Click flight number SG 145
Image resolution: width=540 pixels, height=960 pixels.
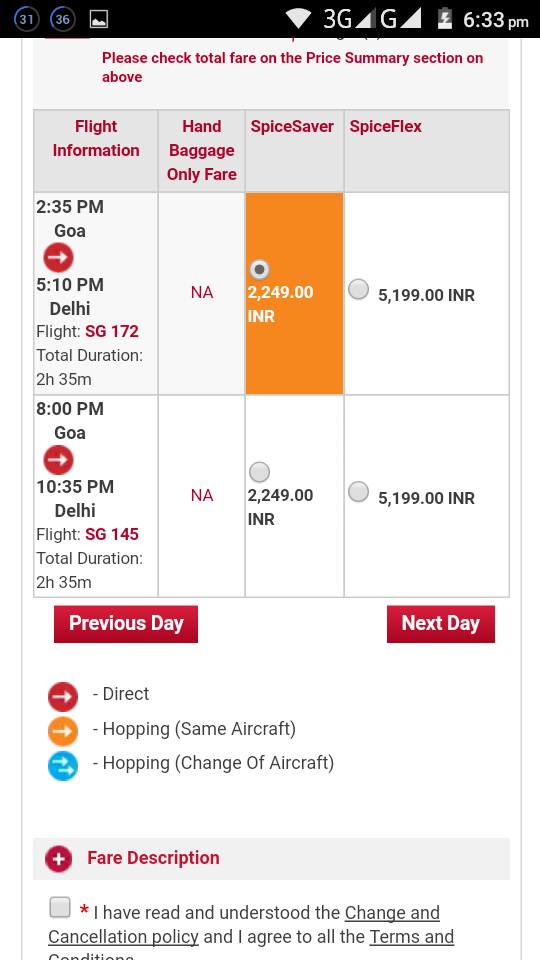click(x=112, y=534)
